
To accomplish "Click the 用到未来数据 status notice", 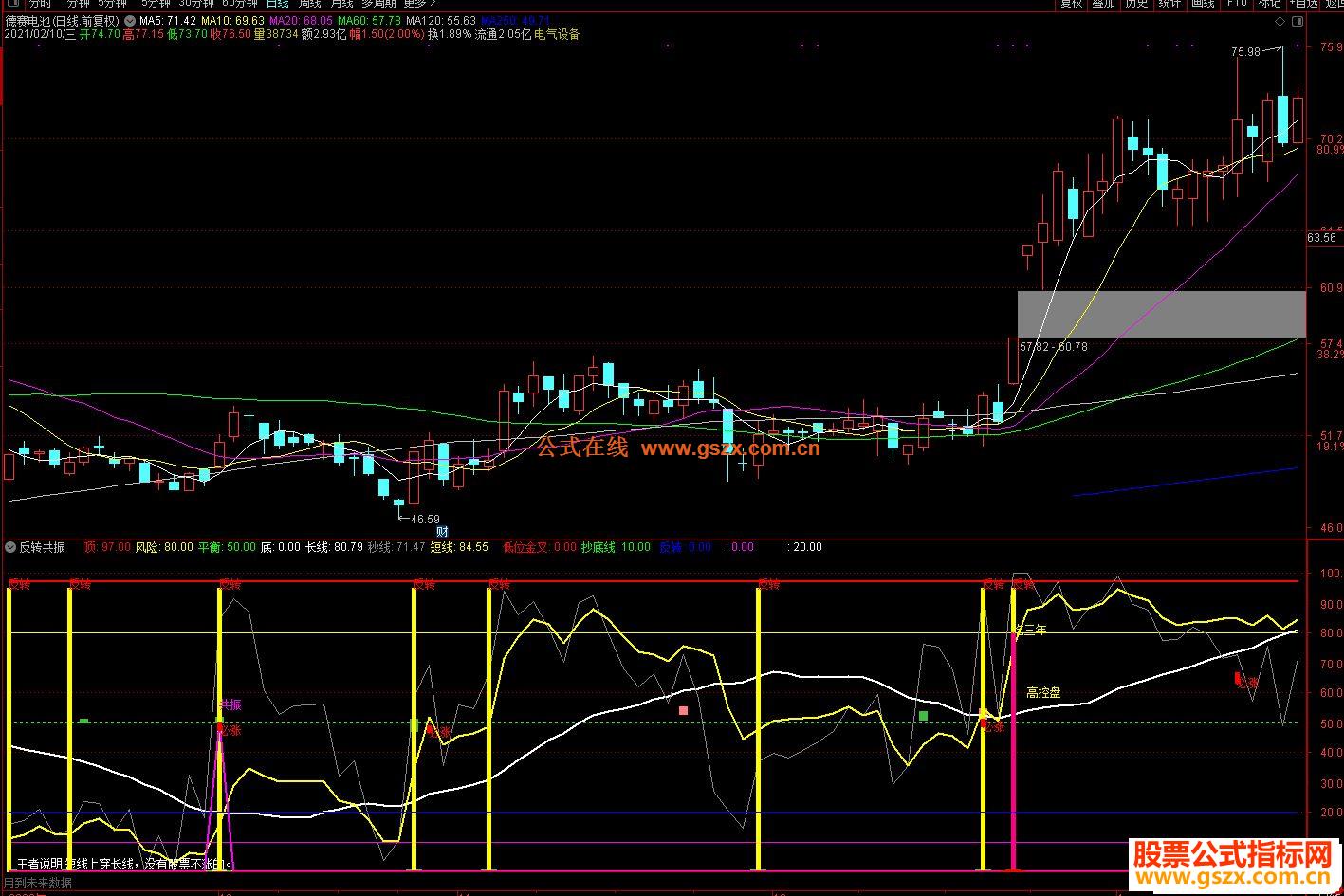I will [38, 883].
